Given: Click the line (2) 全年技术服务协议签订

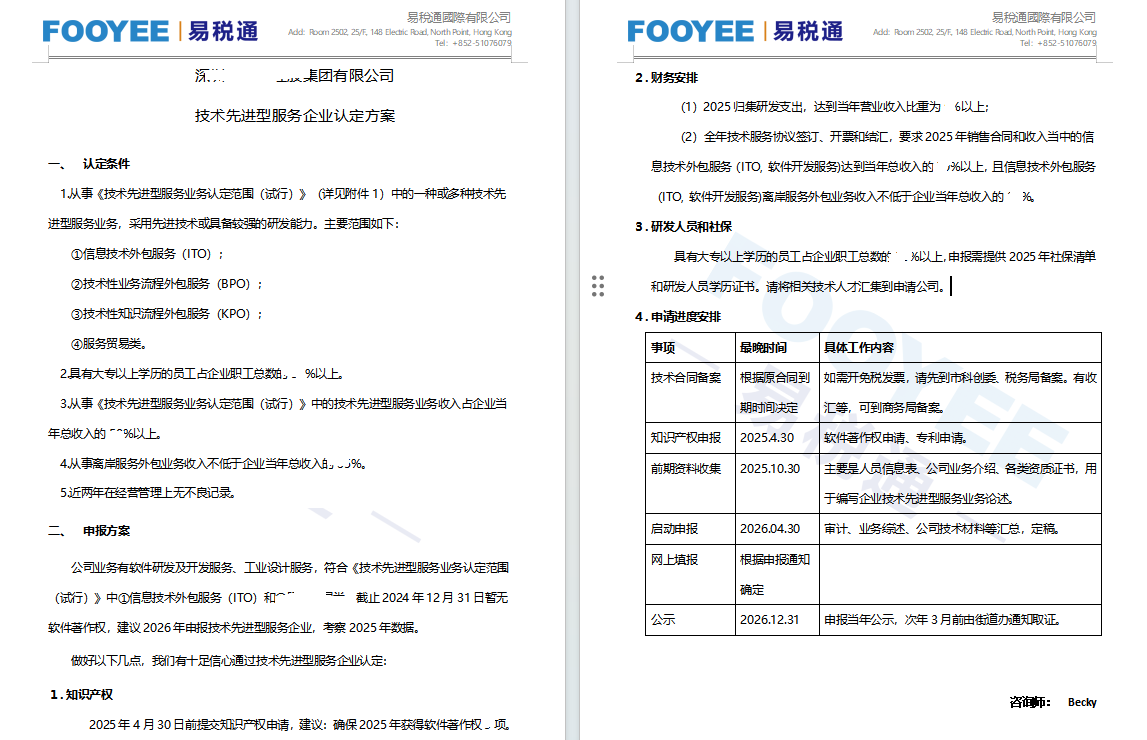Looking at the screenshot, I should point(873,167).
